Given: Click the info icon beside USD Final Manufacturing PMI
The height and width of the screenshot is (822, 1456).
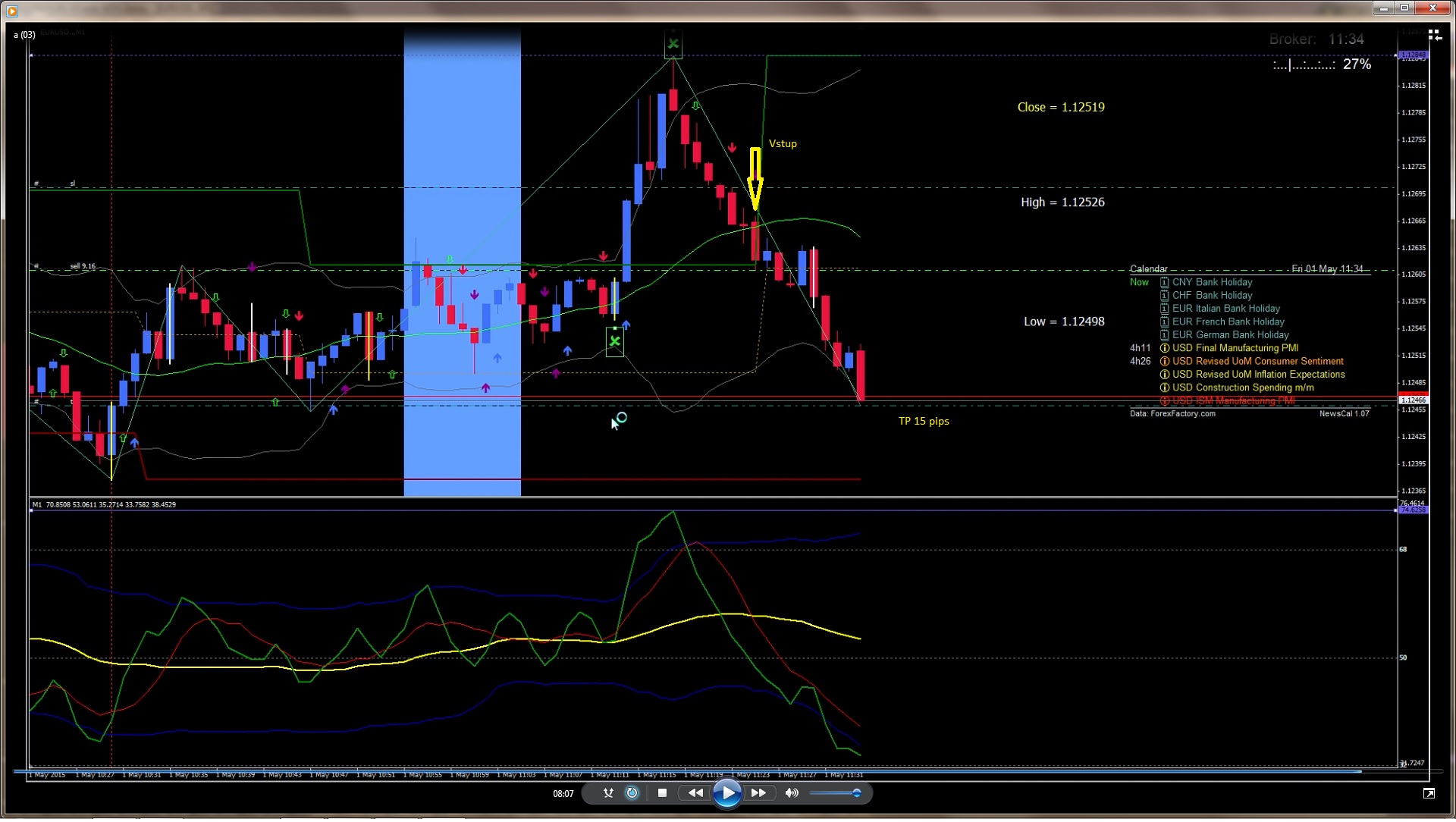Looking at the screenshot, I should (x=1165, y=349).
